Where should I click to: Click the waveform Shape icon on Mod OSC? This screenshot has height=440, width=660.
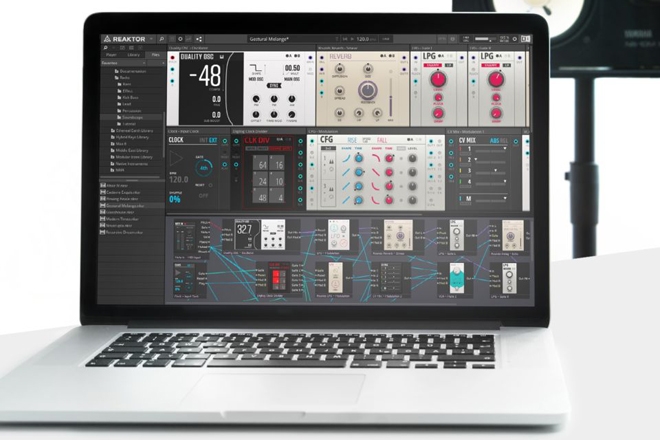[256, 68]
